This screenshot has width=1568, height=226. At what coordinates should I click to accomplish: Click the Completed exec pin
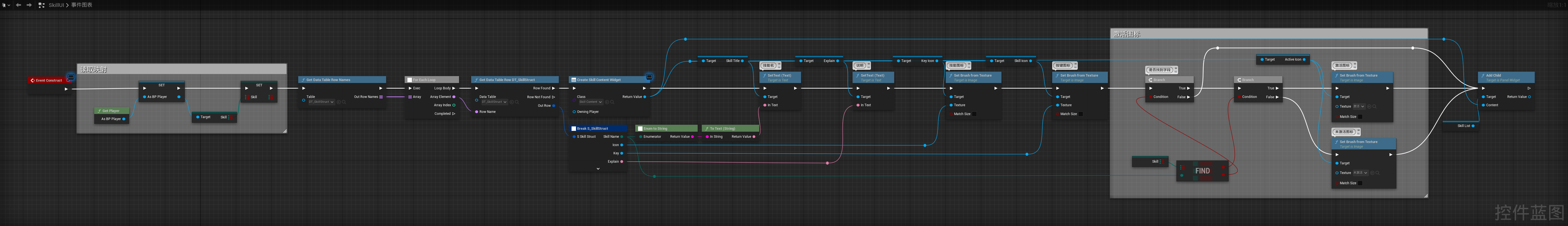pyautogui.click(x=454, y=114)
